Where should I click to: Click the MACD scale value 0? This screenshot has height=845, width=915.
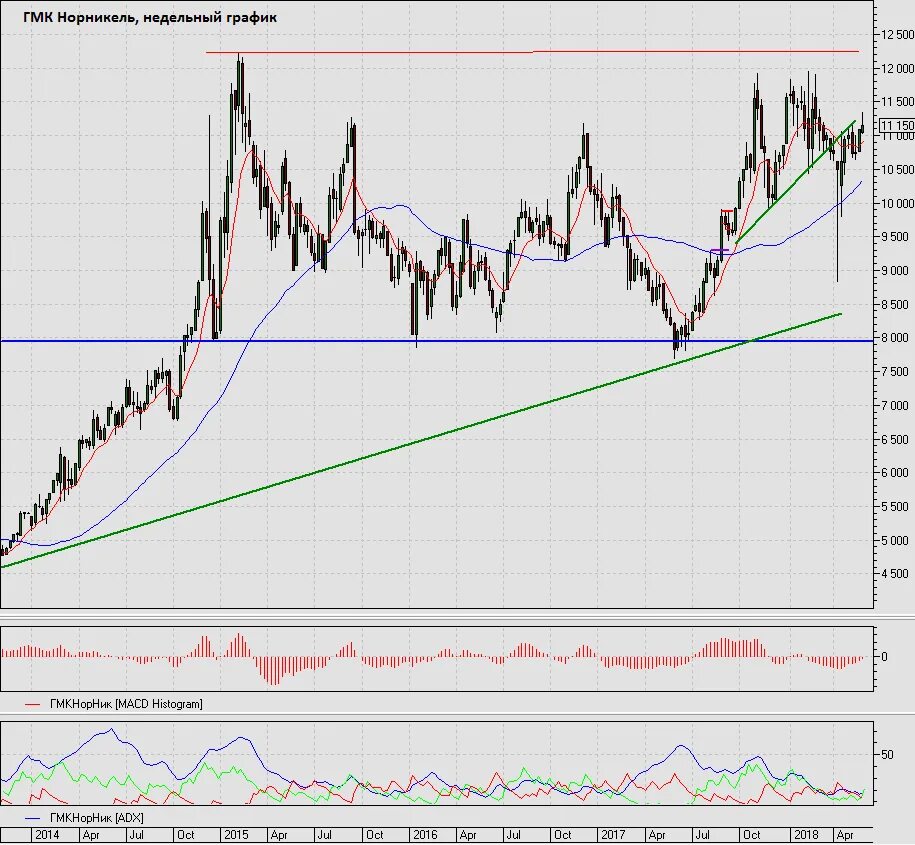click(x=885, y=657)
